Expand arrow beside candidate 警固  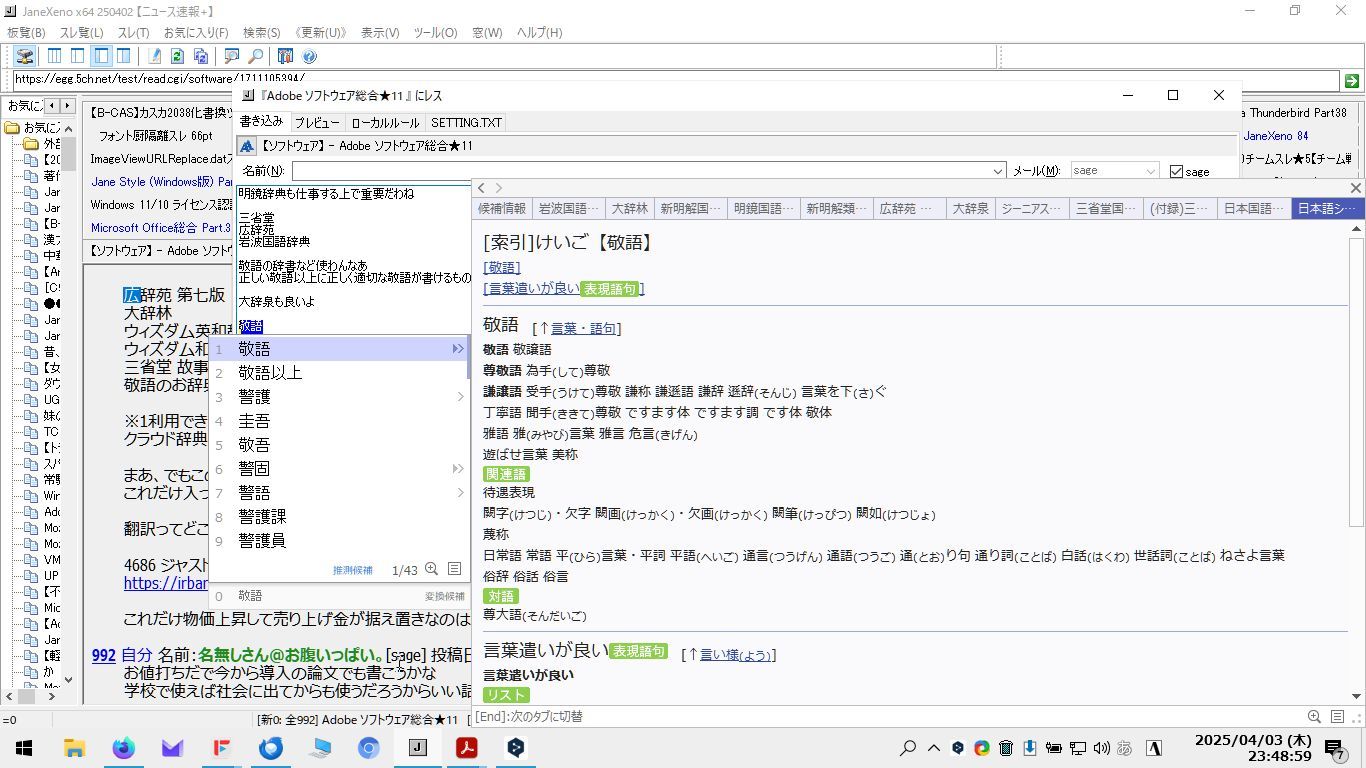coord(458,469)
